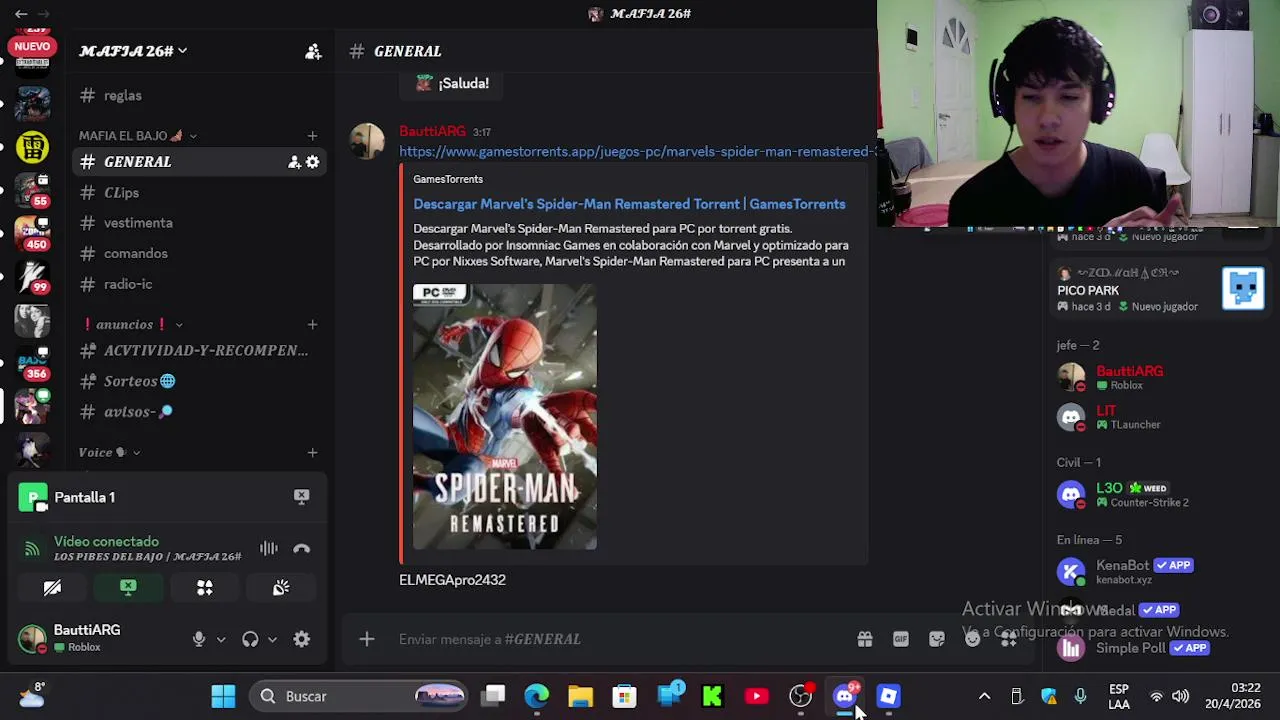Open the radio-ic channel
Viewport: 1280px width, 720px height.
[199, 284]
